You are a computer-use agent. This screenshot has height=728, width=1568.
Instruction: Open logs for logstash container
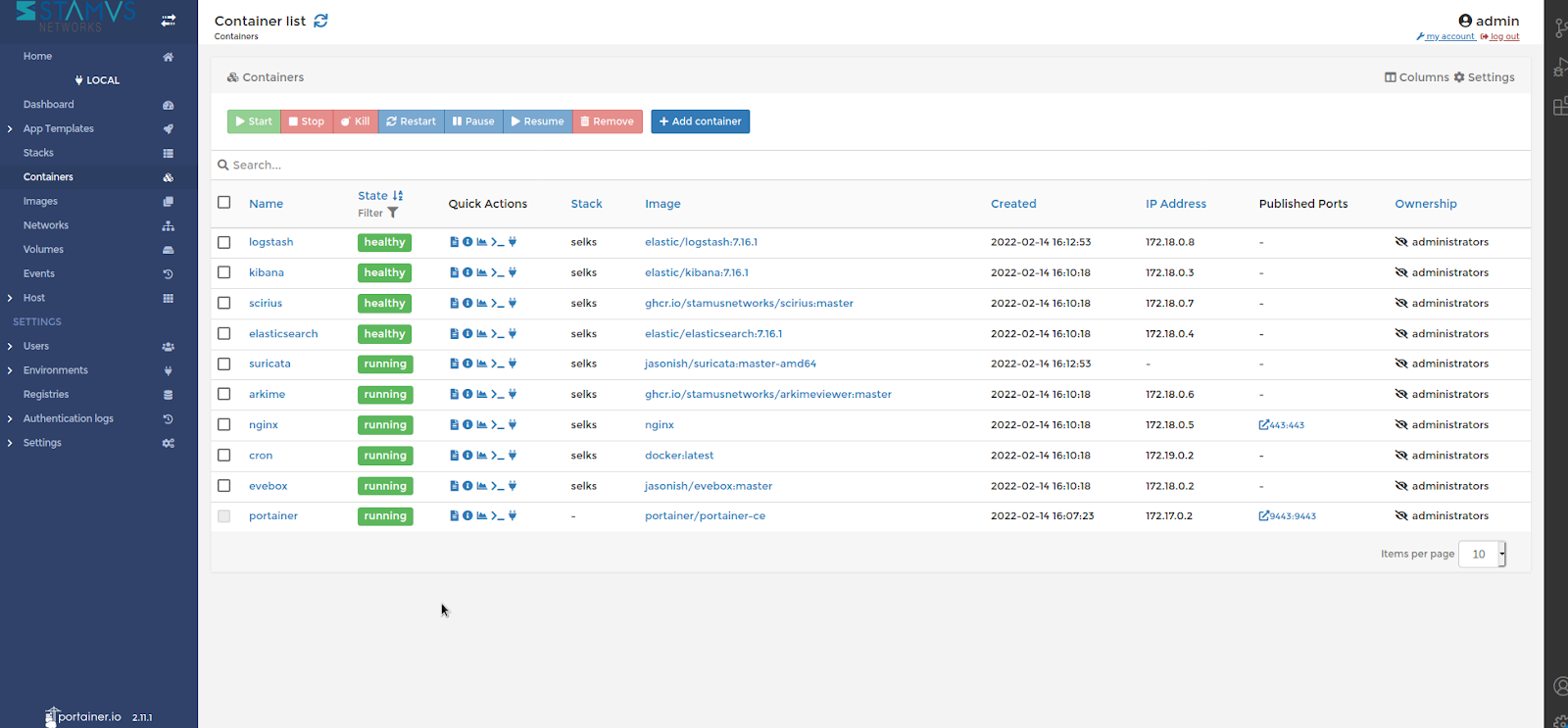coord(454,242)
